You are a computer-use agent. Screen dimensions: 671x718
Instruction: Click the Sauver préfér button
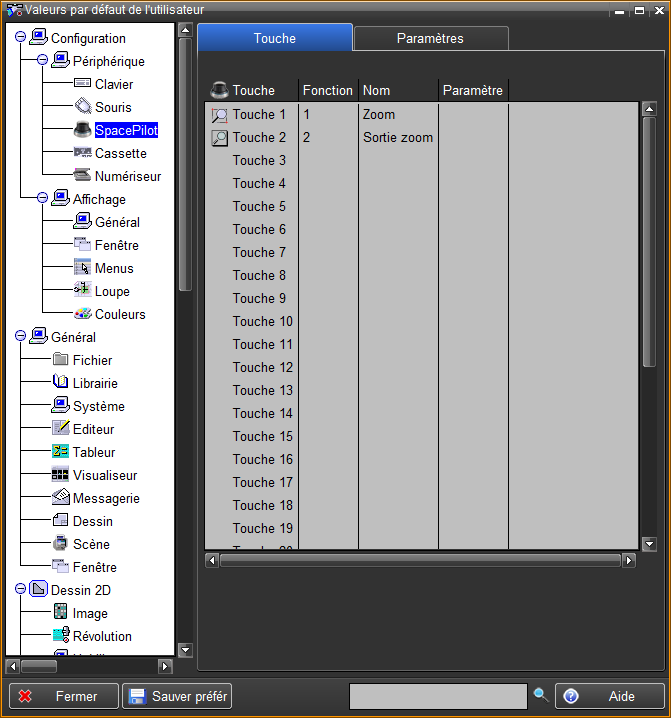pos(177,696)
